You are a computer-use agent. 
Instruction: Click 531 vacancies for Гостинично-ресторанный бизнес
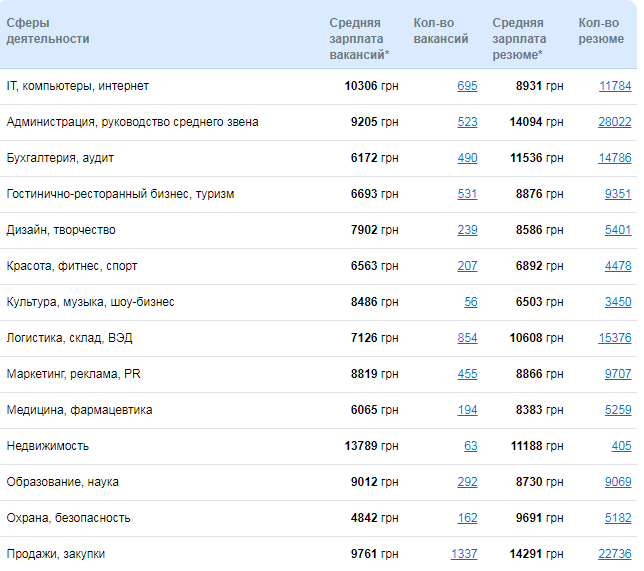(467, 194)
